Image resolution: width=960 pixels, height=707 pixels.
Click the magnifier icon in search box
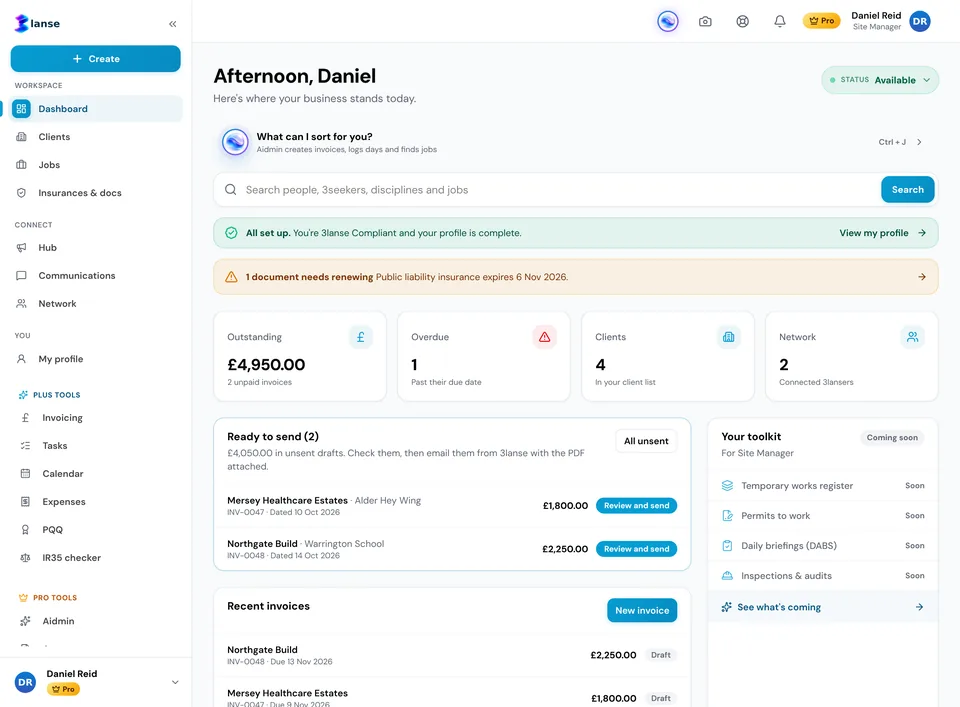[x=231, y=190]
